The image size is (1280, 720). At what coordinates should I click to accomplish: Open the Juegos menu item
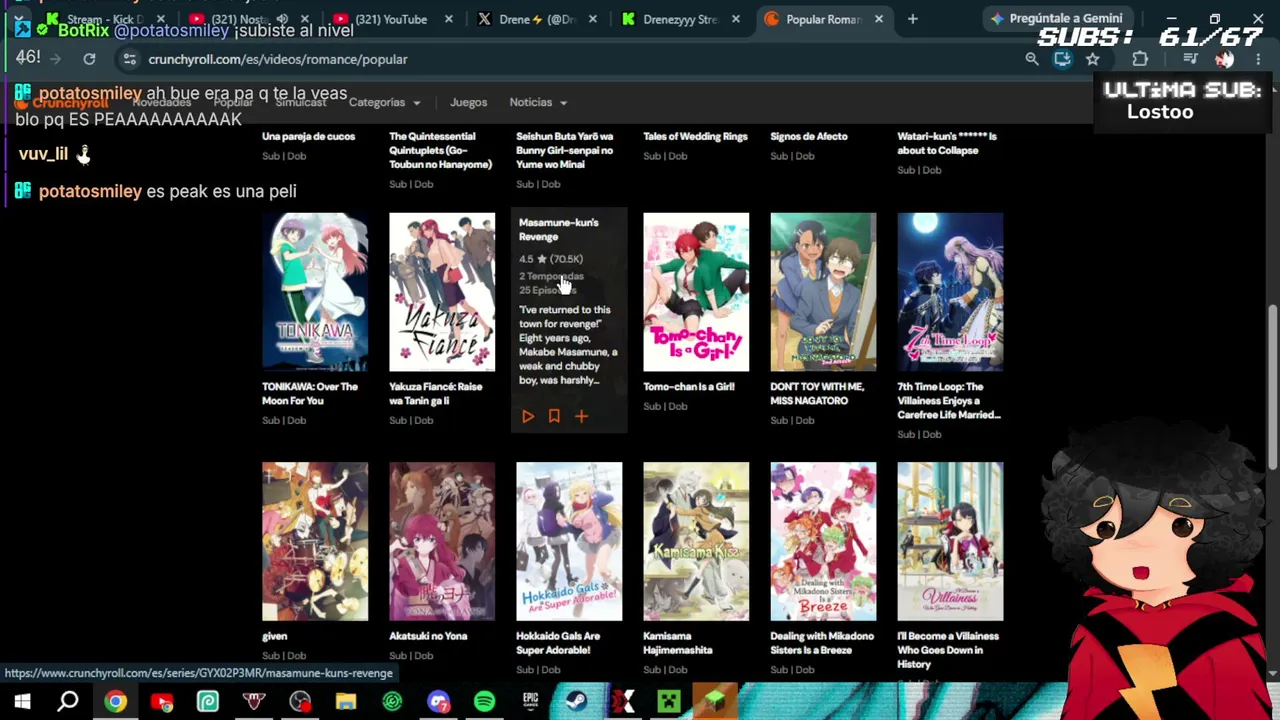tap(468, 102)
